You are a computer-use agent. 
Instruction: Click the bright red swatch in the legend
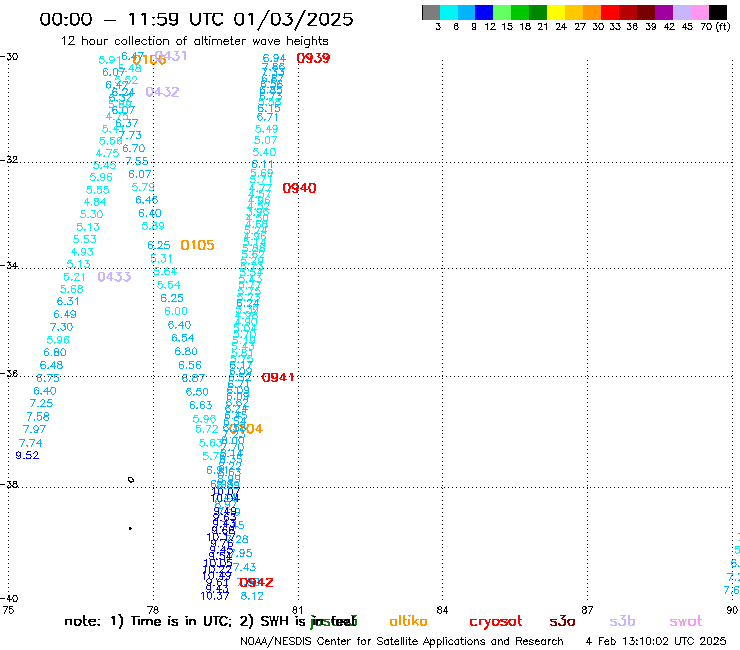[610, 12]
